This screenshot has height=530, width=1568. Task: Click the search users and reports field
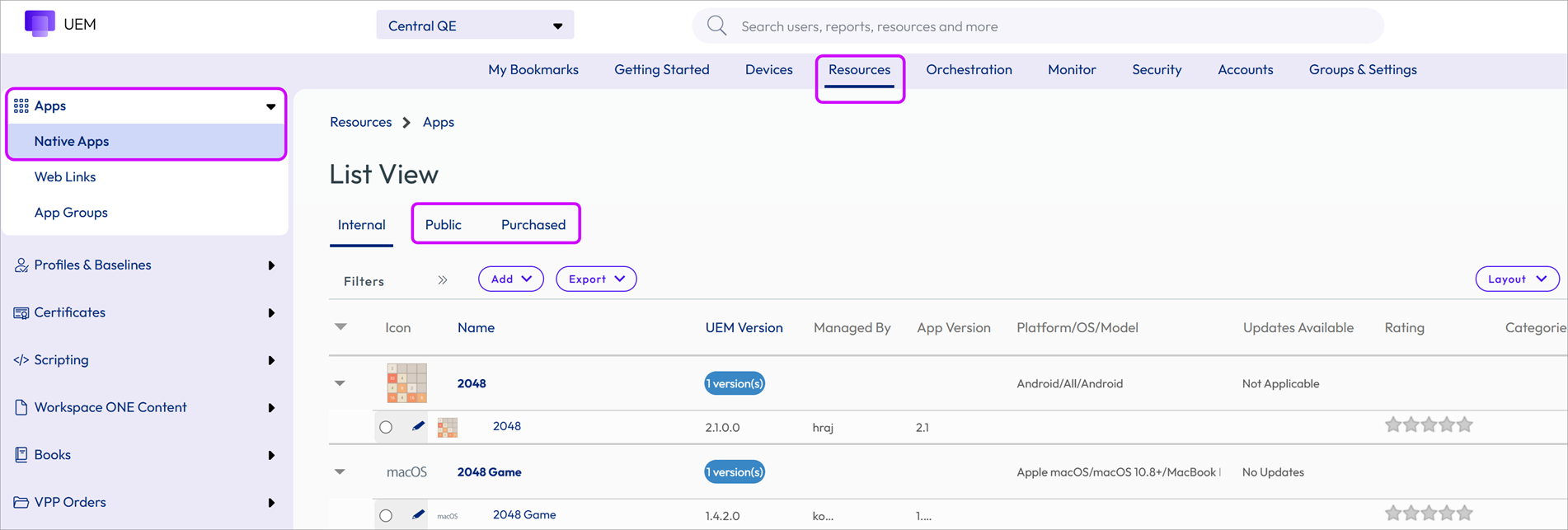tap(1039, 26)
